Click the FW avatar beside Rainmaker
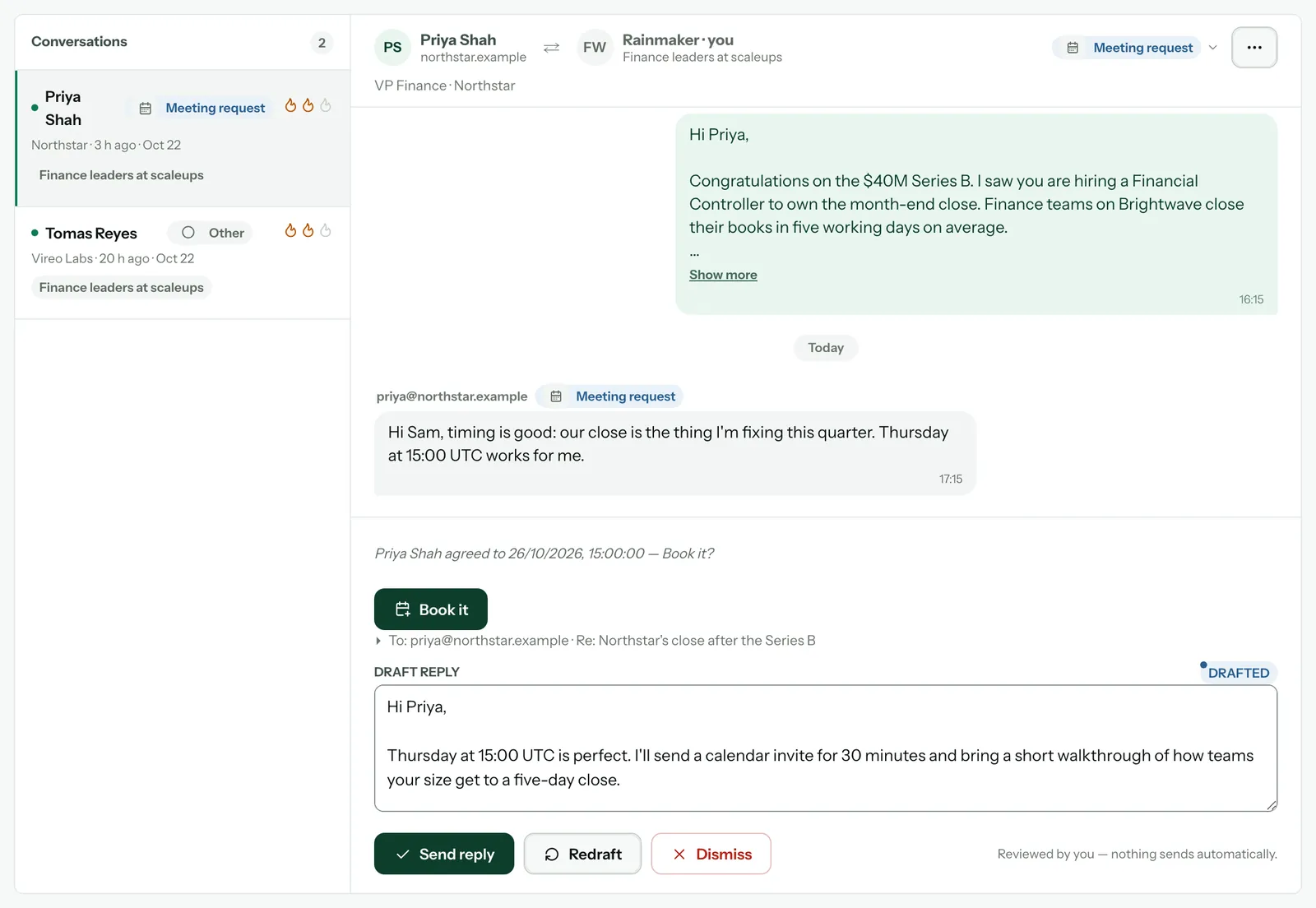The width and height of the screenshot is (1316, 908). [595, 48]
